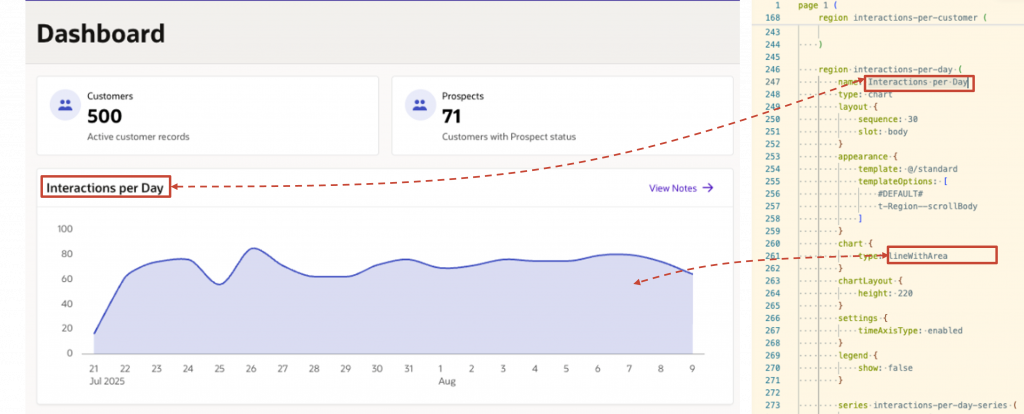Screen dimensions: 1024x414
Task: Place cursor in the name value Interactions per Day
Action: 918,83
